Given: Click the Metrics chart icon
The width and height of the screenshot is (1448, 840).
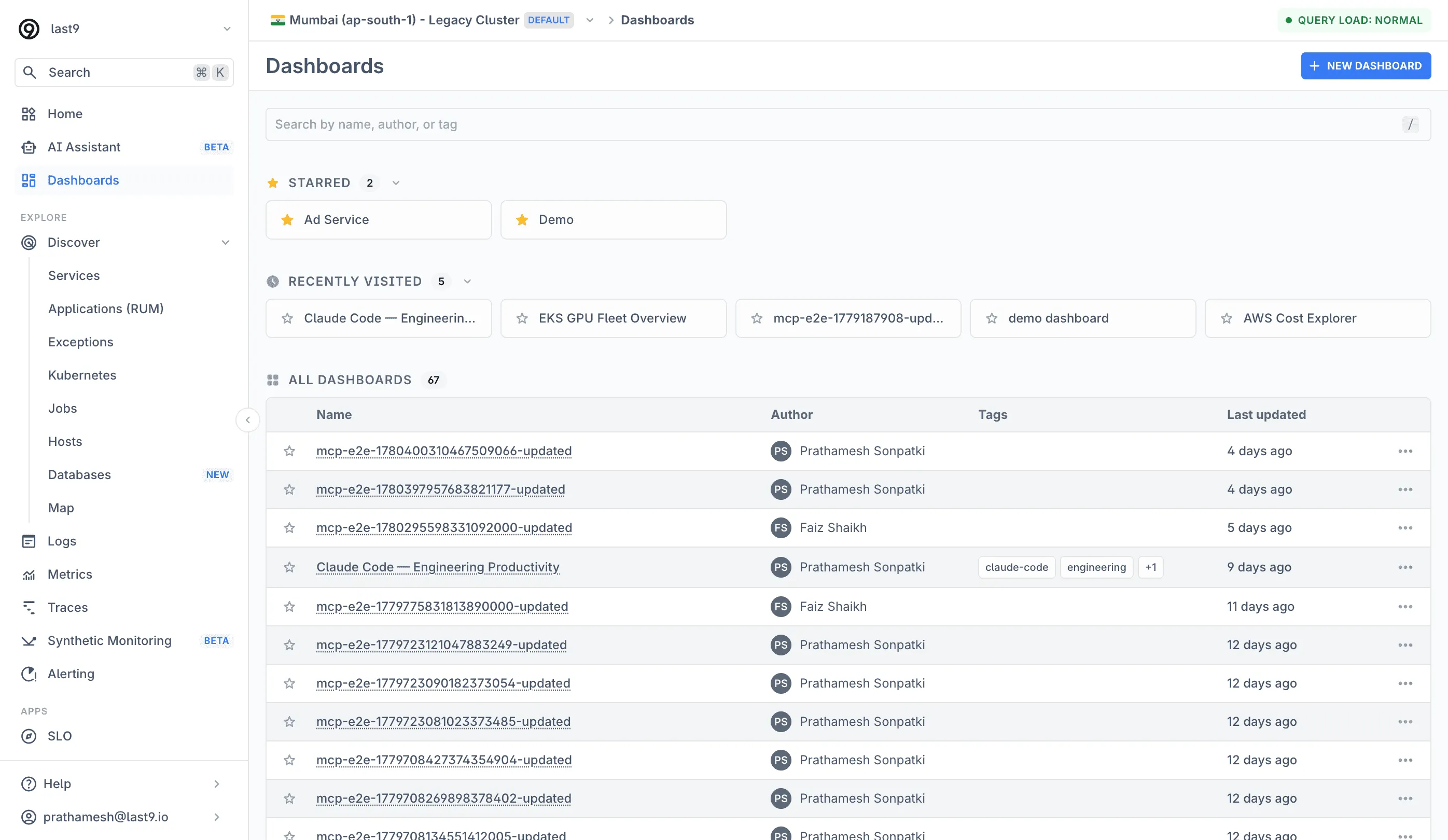Looking at the screenshot, I should (x=29, y=575).
